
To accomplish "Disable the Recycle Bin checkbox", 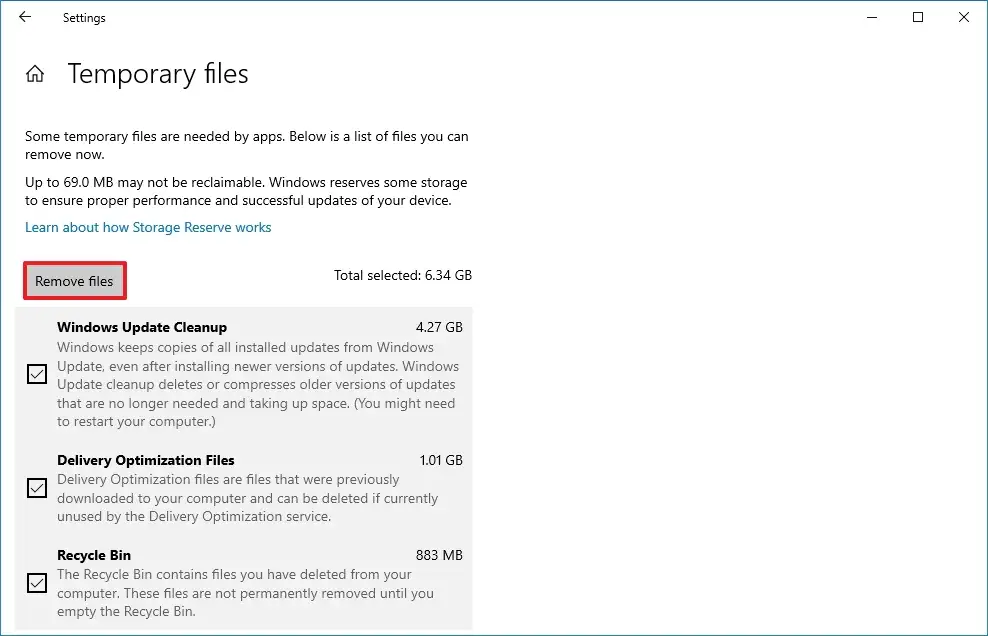I will tap(36, 583).
